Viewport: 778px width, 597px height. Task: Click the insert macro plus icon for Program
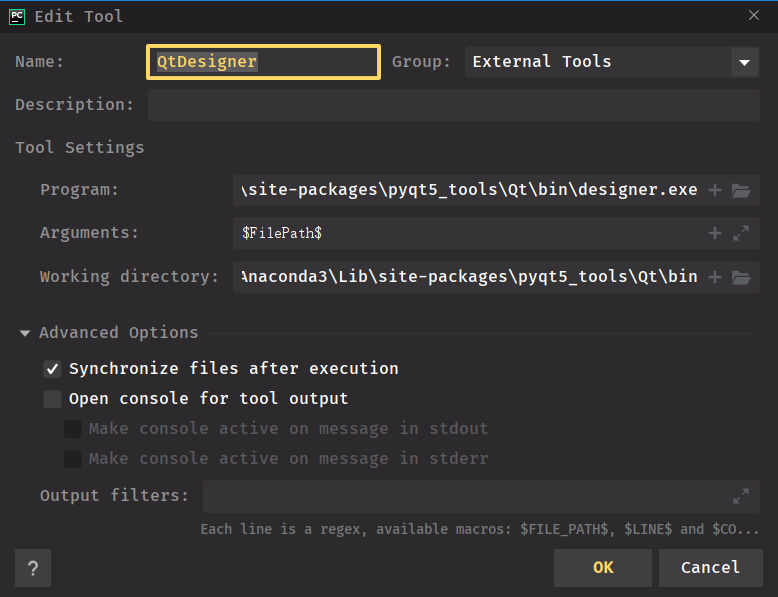pyautogui.click(x=714, y=190)
